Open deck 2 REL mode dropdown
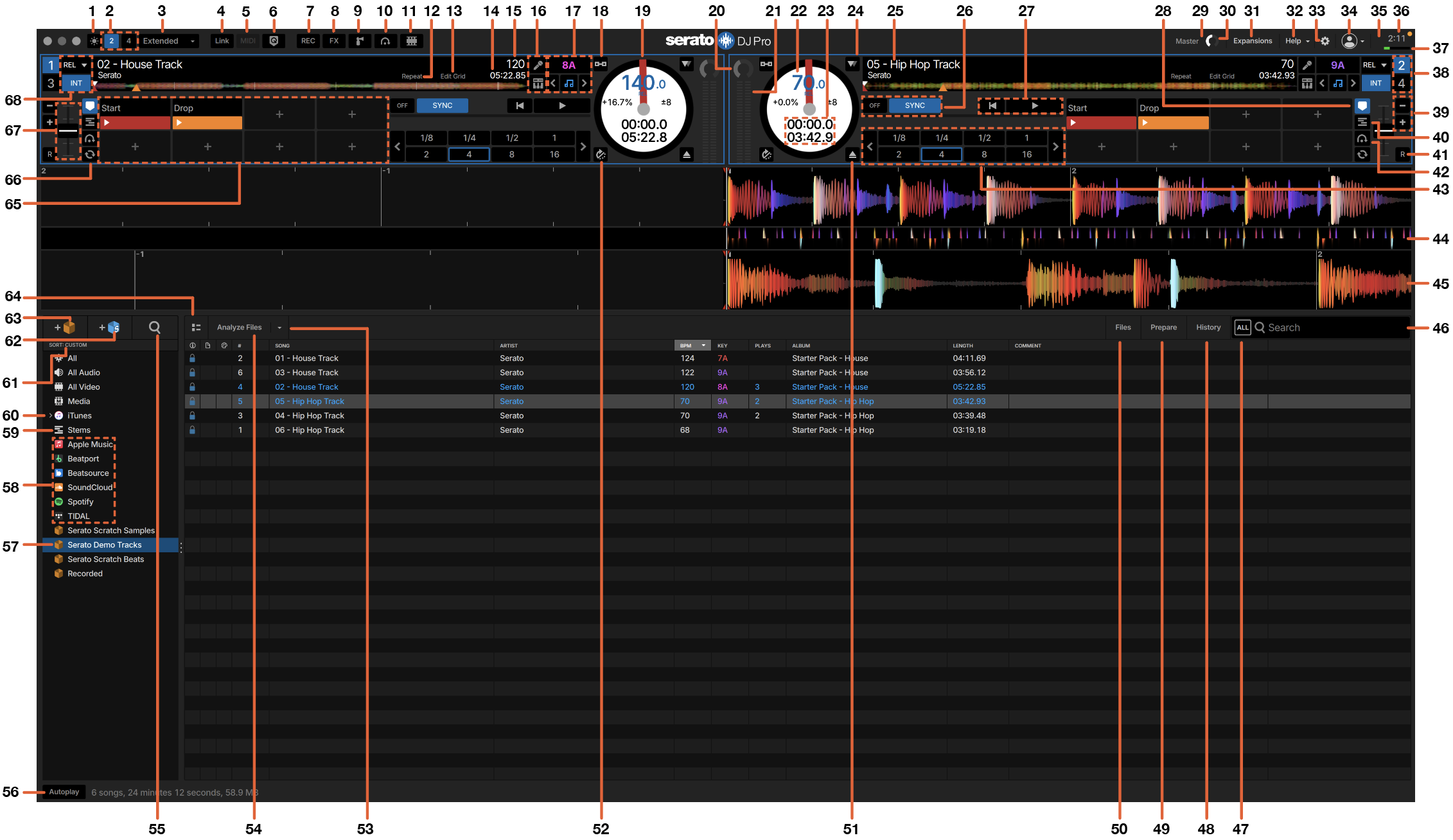The width and height of the screenshot is (1453, 840). click(x=1375, y=65)
